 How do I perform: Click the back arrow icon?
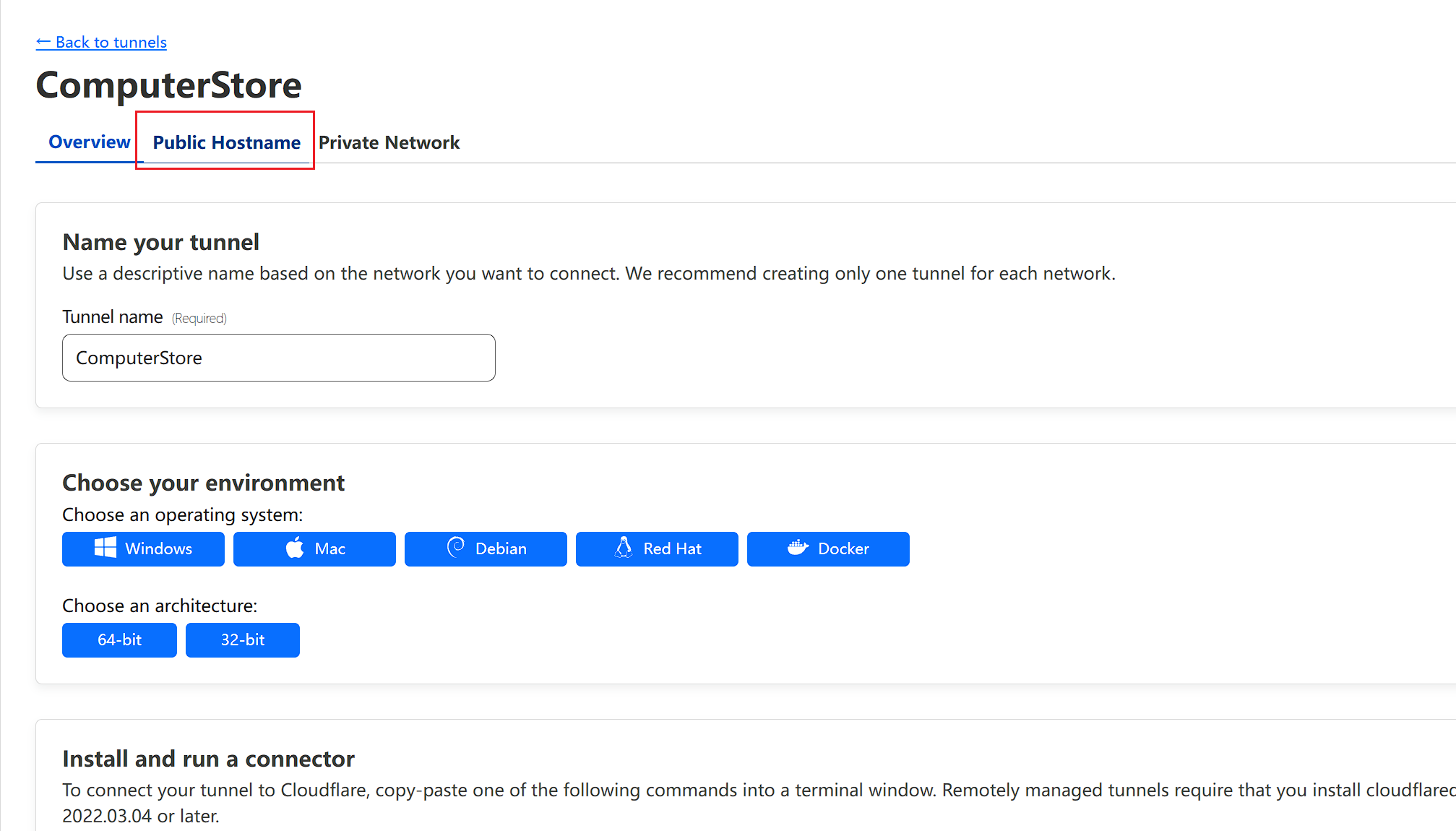[x=43, y=42]
